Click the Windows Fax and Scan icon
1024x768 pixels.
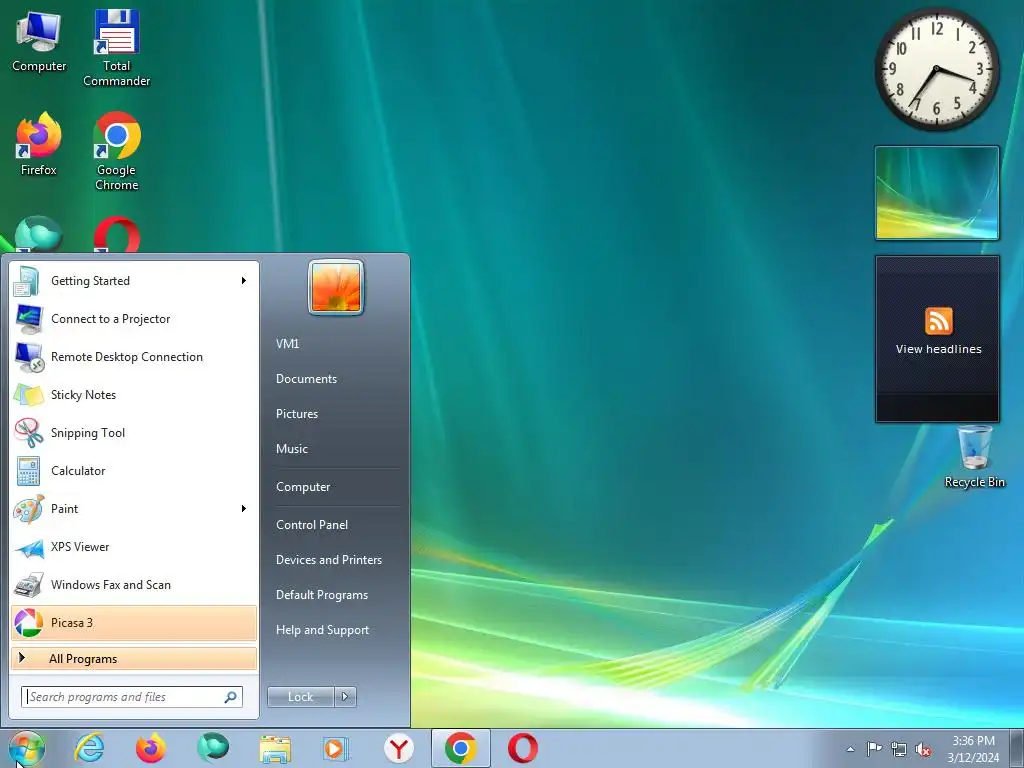point(28,584)
